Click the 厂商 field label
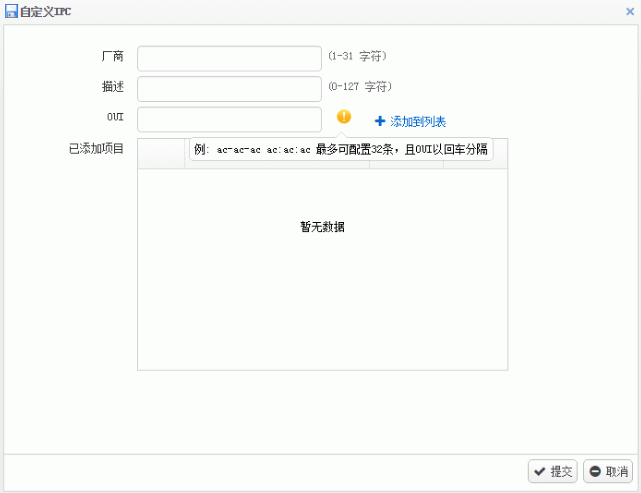The width and height of the screenshot is (641, 493). [113, 56]
